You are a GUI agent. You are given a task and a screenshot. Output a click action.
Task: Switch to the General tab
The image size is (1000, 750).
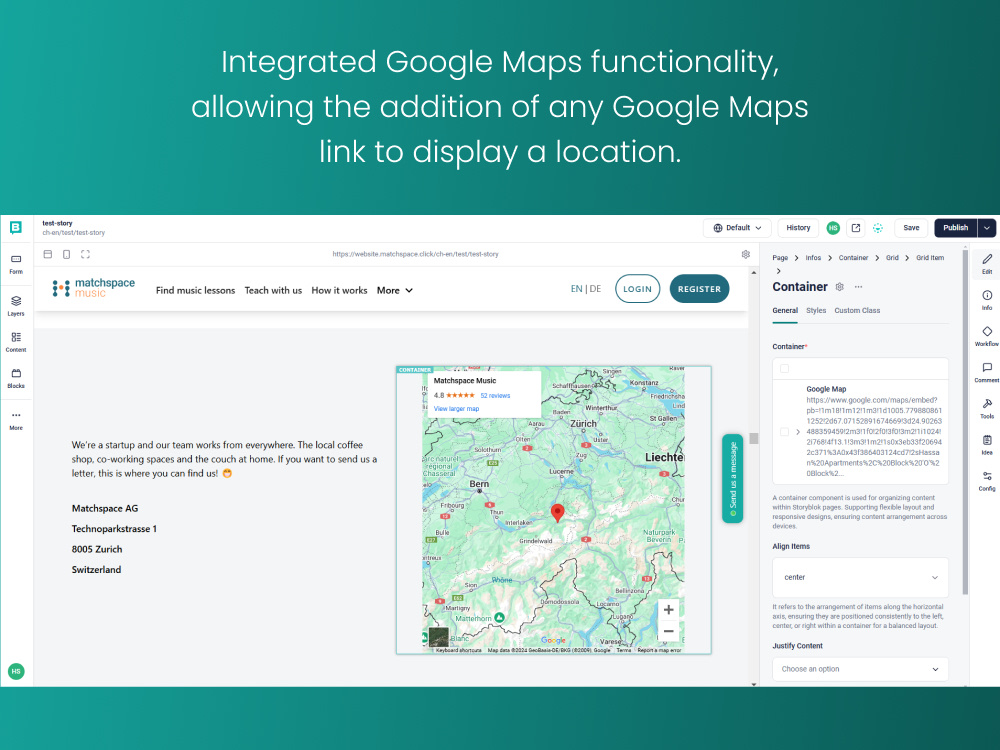tap(785, 311)
